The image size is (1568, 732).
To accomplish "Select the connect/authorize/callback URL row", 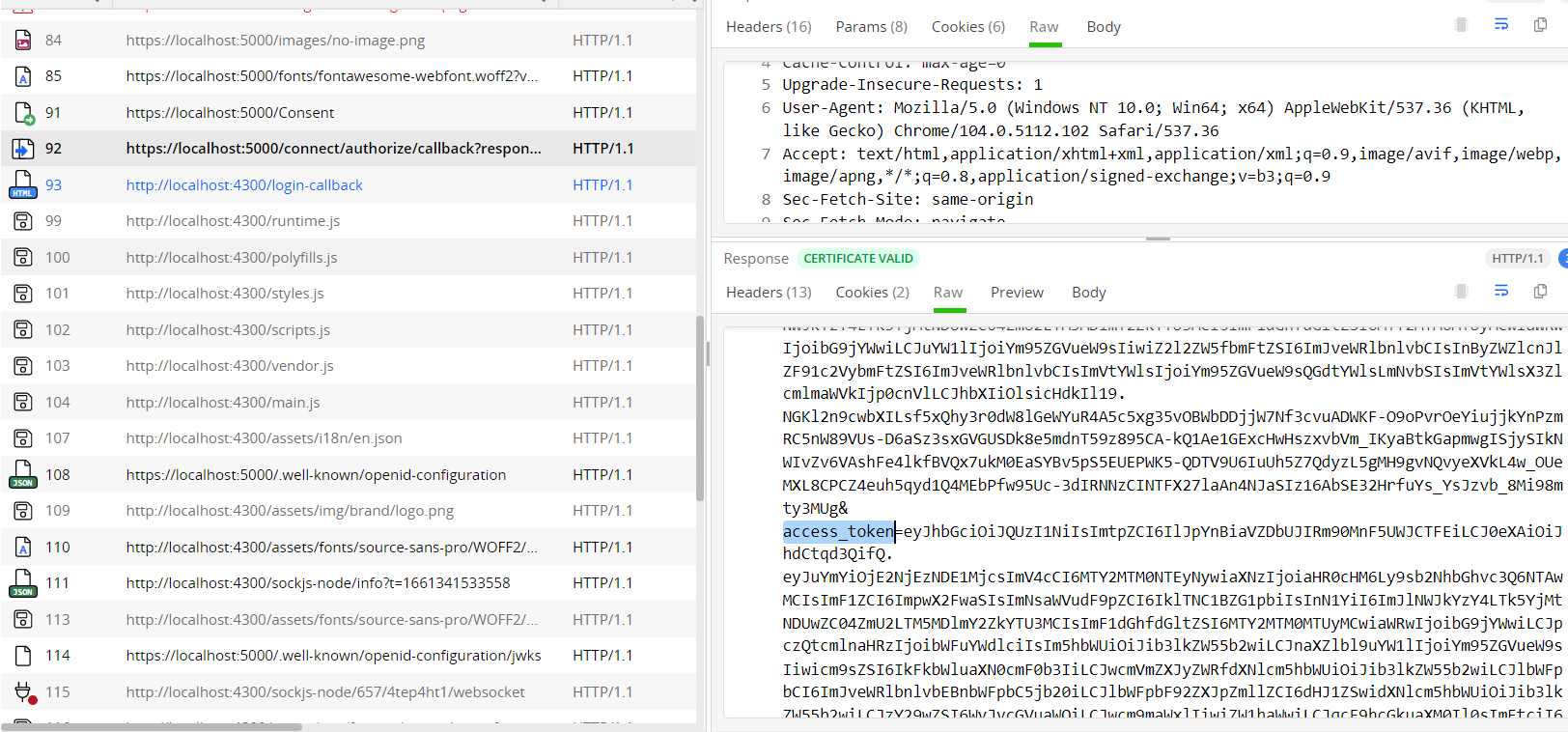I will (333, 149).
